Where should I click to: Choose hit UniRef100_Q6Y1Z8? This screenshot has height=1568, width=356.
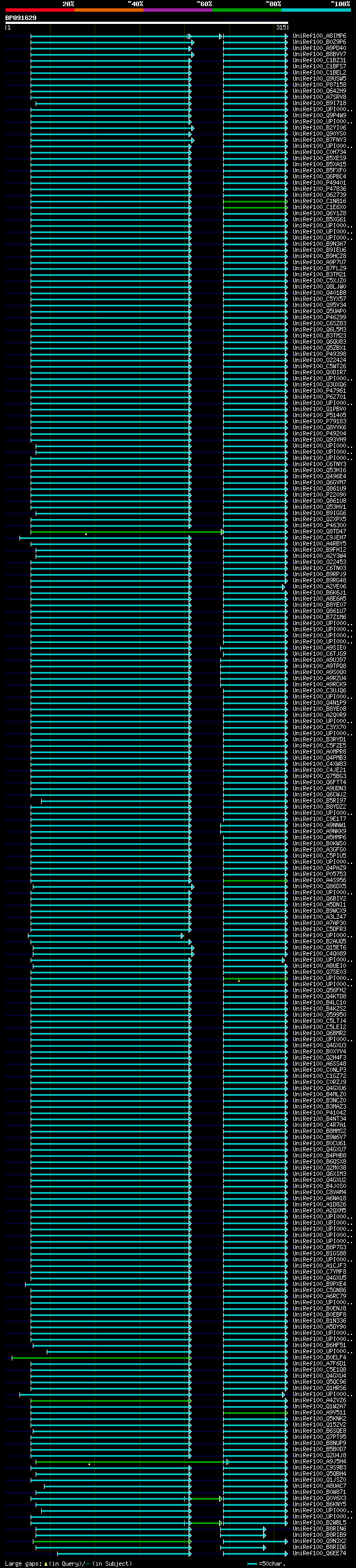pyautogui.click(x=319, y=214)
